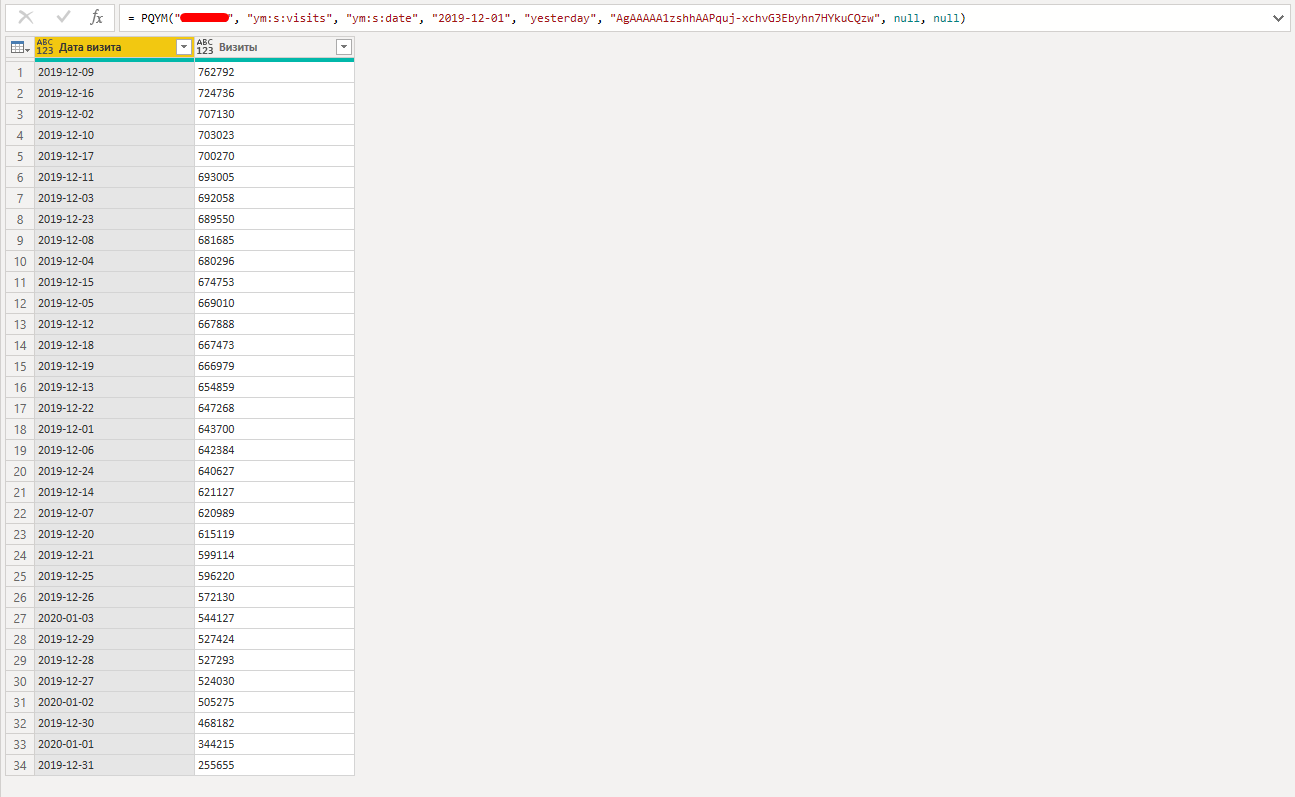Select the cell with value 667888
The image size is (1295, 797).
(x=274, y=324)
